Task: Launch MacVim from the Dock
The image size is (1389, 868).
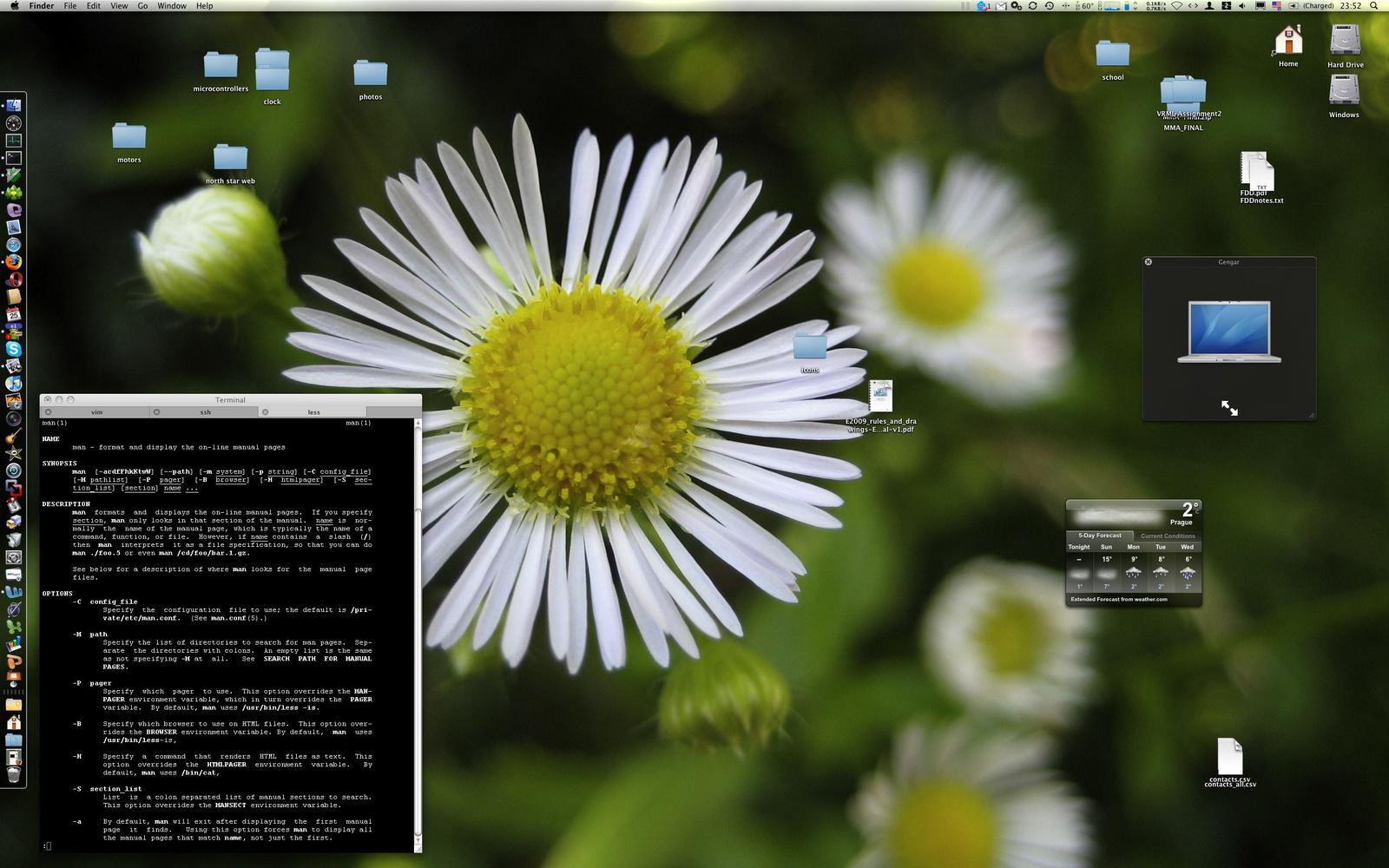Action: [14, 174]
